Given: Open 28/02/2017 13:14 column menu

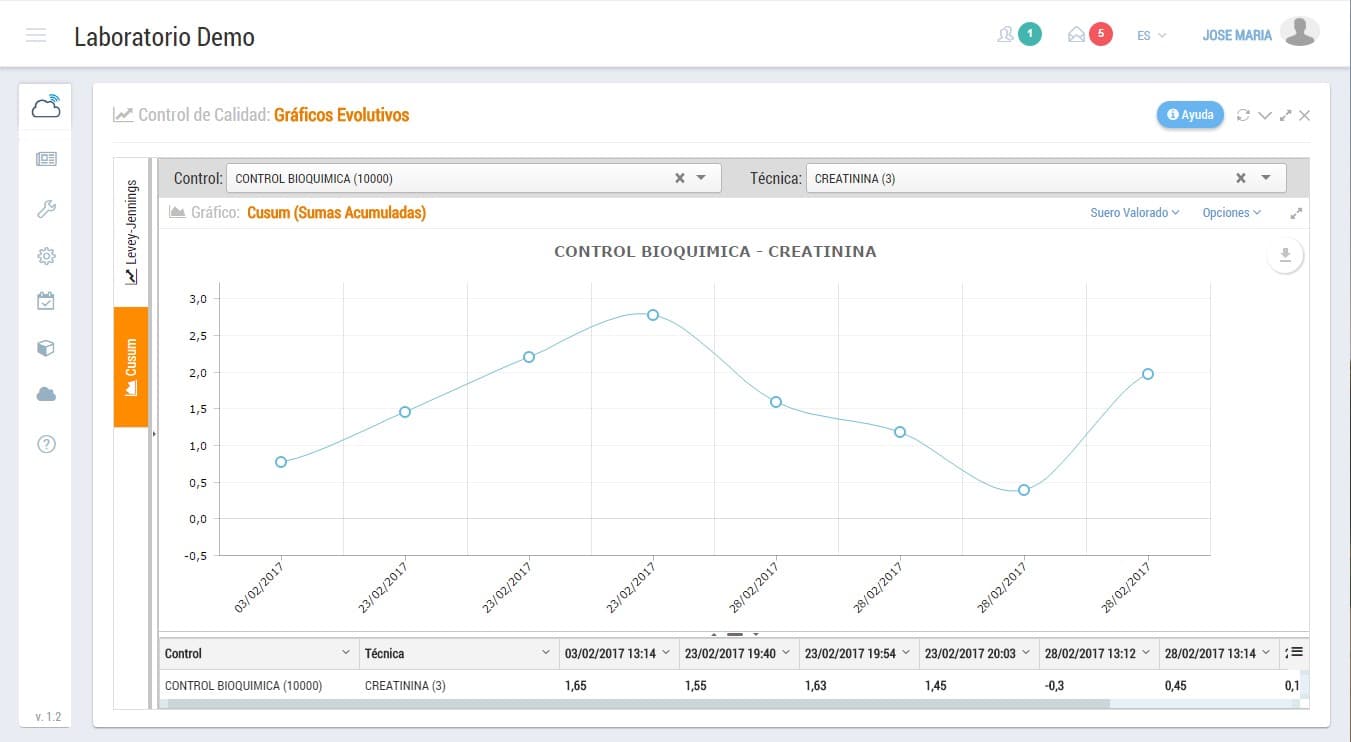Looking at the screenshot, I should coord(1266,653).
